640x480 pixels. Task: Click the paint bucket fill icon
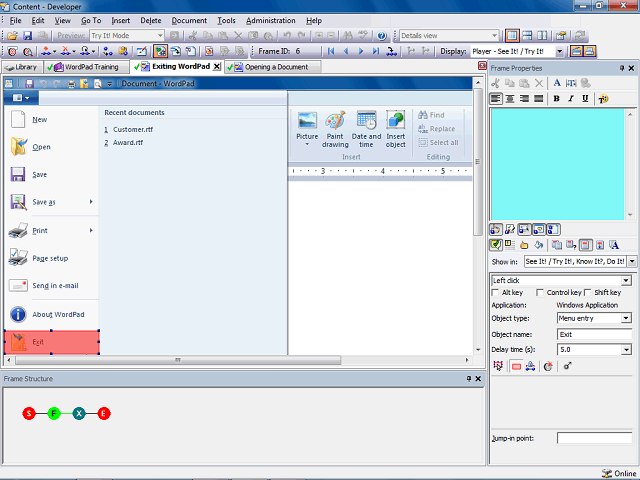pyautogui.click(x=539, y=245)
